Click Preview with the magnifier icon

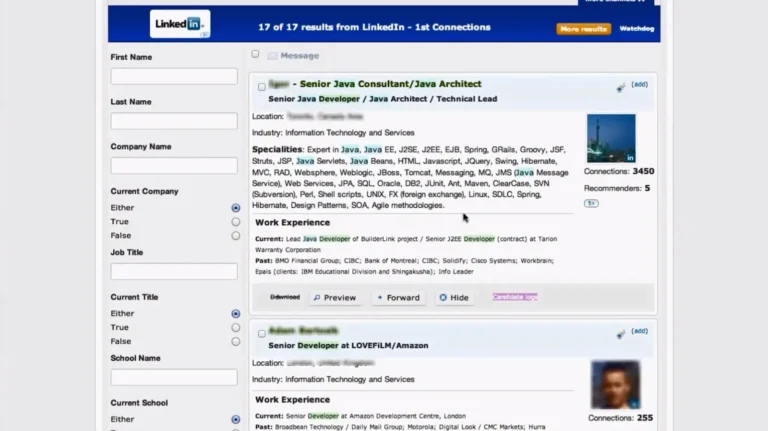(335, 297)
